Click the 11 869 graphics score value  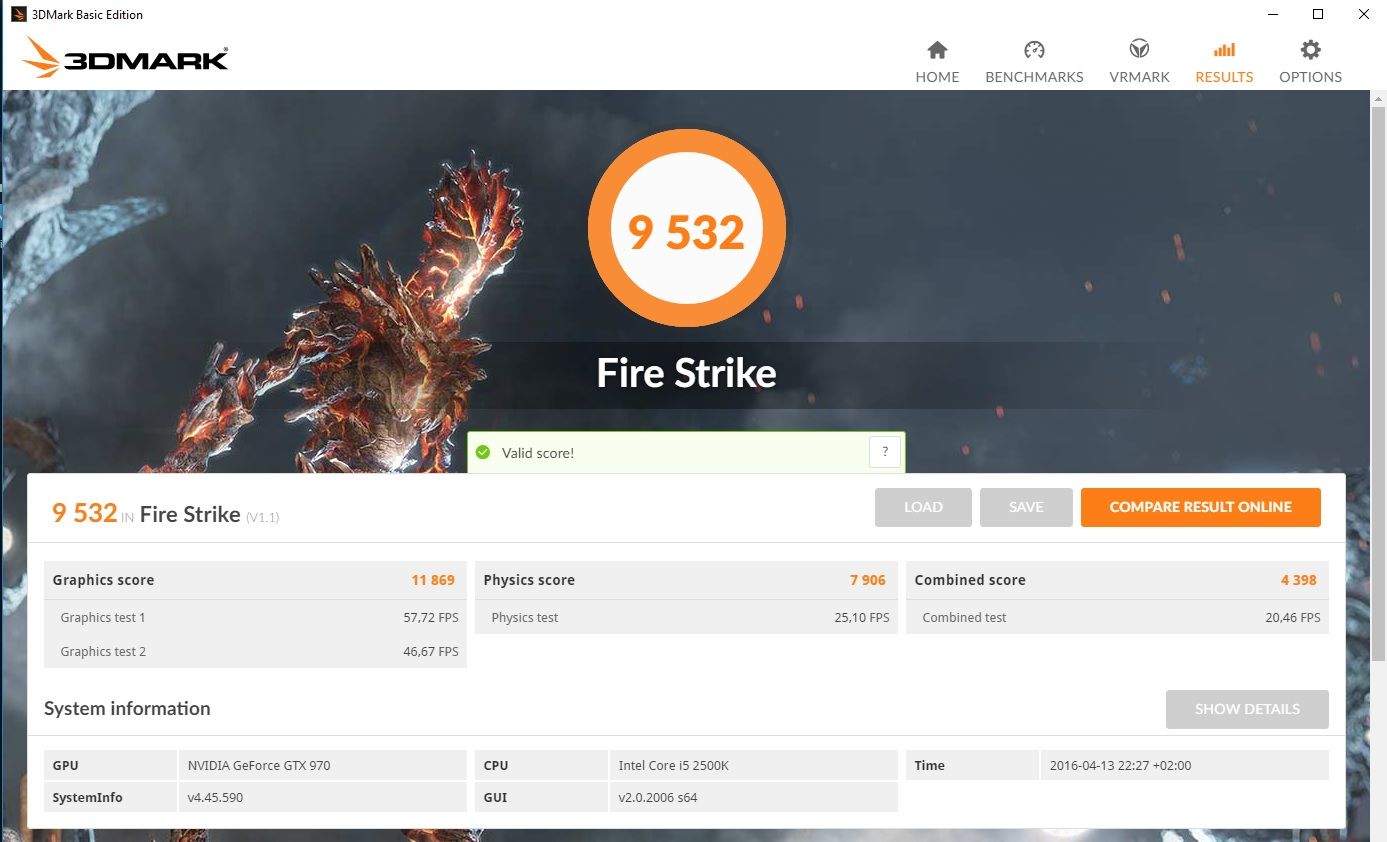pyautogui.click(x=433, y=580)
